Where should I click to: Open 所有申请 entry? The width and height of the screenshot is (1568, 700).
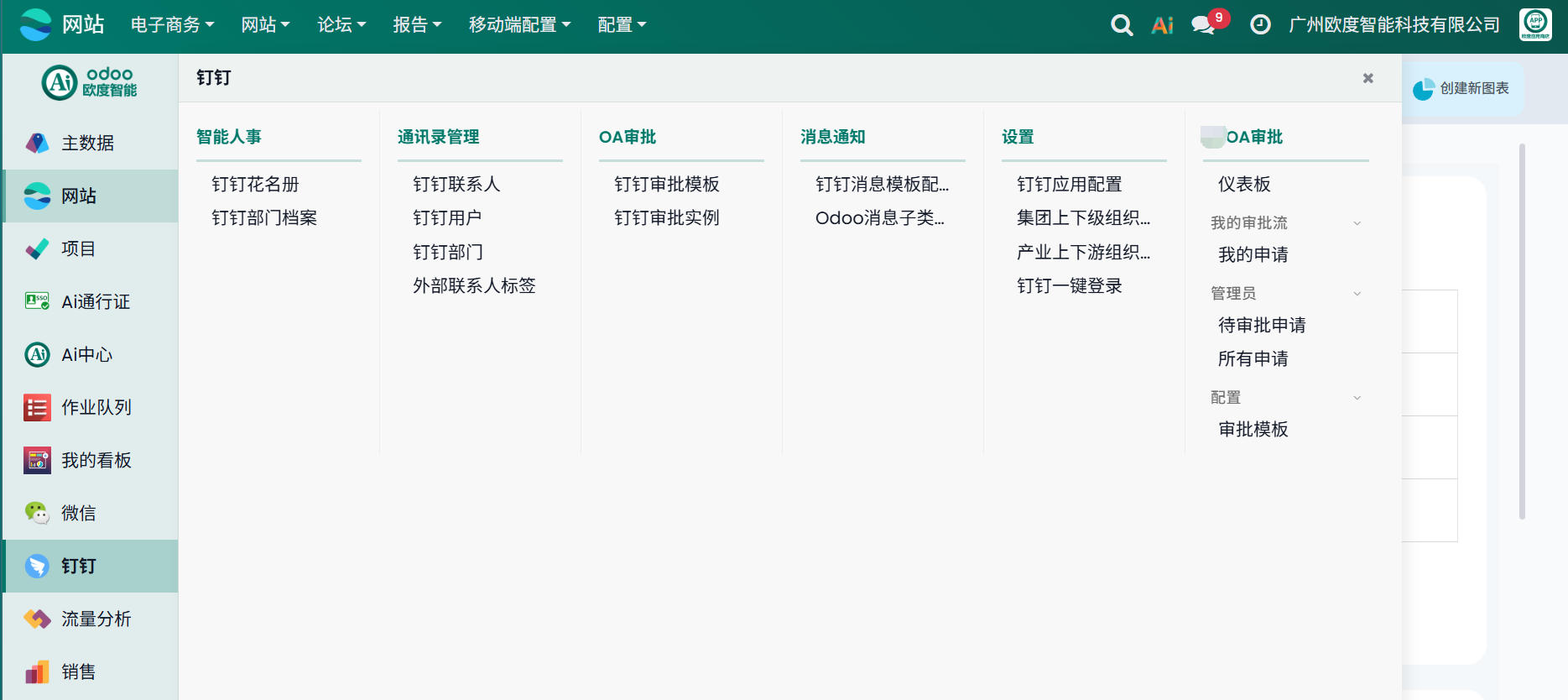[x=1253, y=358]
